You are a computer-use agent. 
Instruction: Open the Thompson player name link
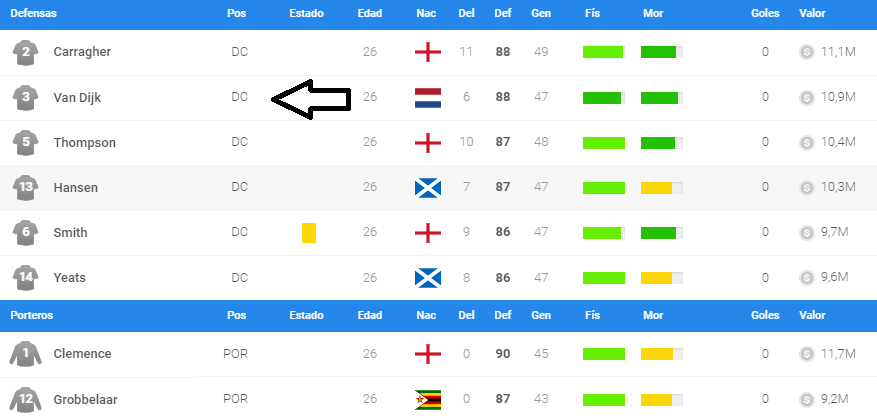tap(85, 142)
